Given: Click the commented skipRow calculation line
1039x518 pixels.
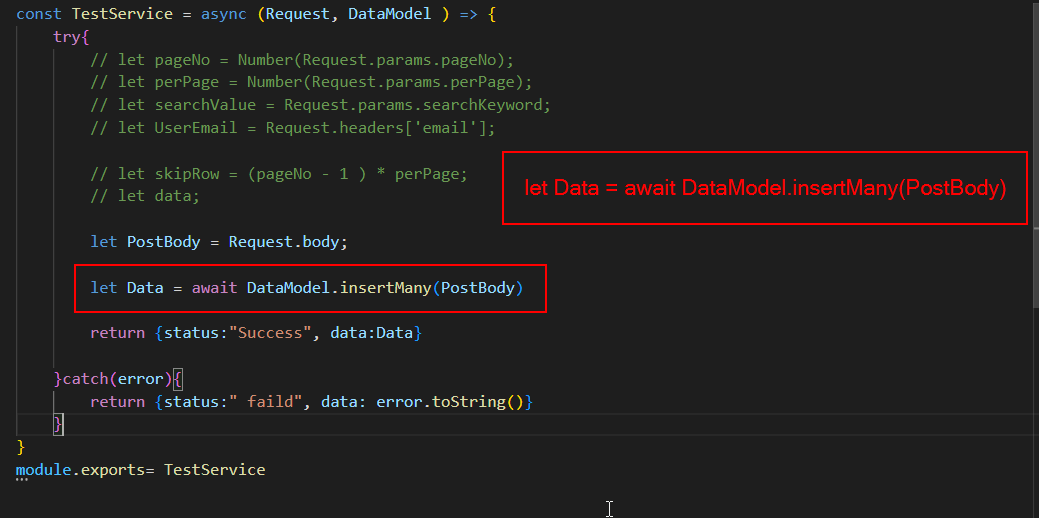Looking at the screenshot, I should (278, 173).
